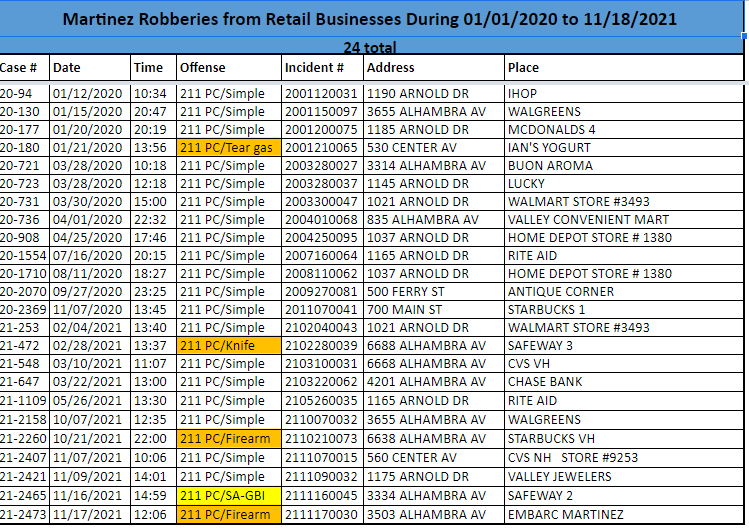749x531 pixels.
Task: Click the yellow '211 PC/SA-GBI' cell
Action: (229, 496)
